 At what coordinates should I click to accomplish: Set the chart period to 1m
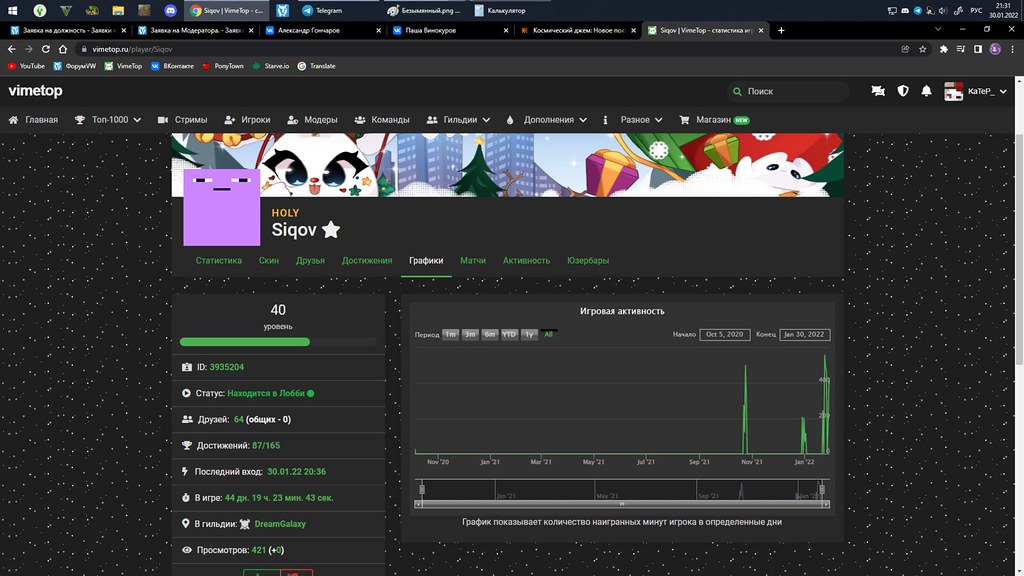click(451, 334)
